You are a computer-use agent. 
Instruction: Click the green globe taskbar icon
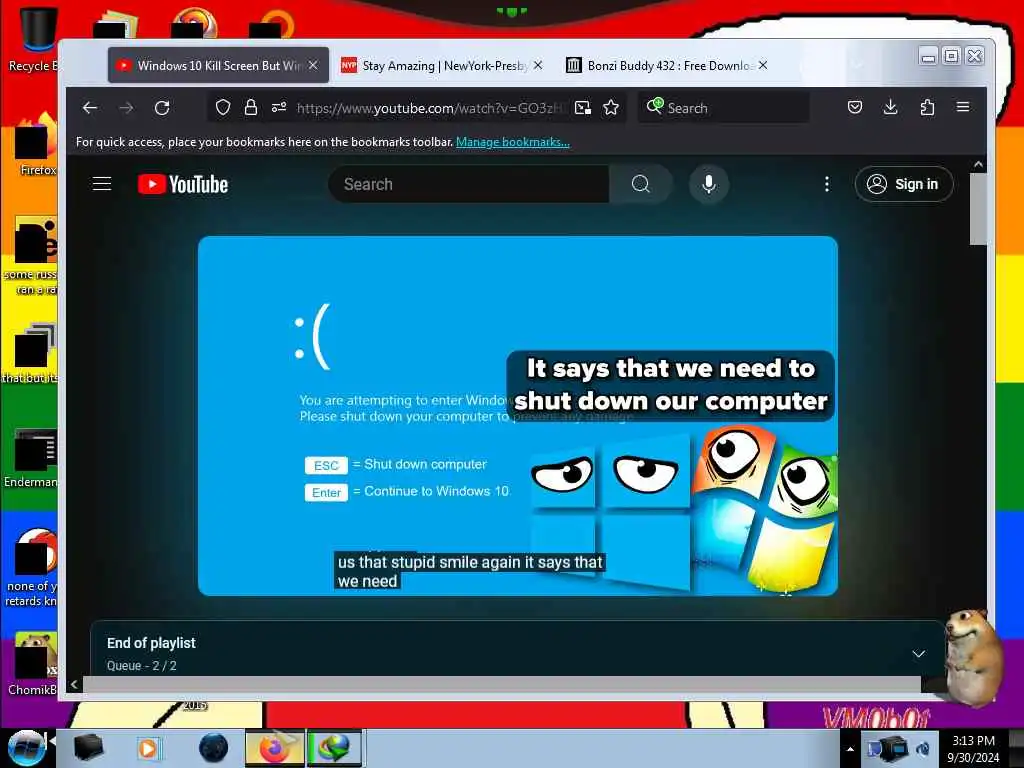(334, 748)
